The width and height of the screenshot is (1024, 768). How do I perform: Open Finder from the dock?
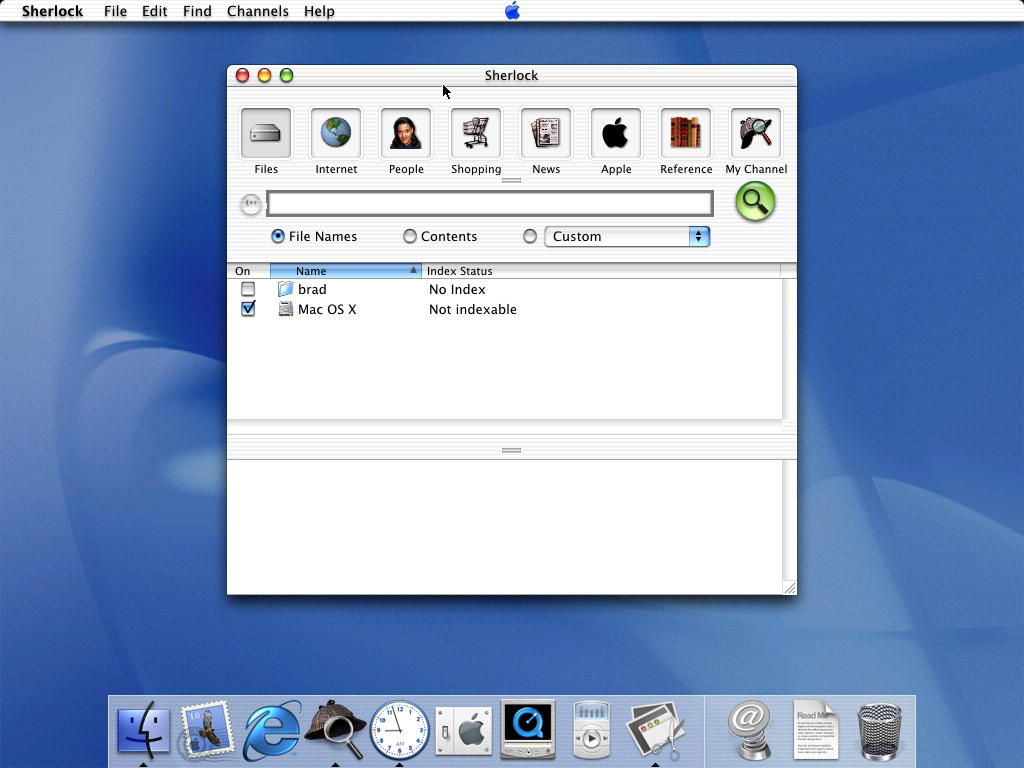(144, 730)
